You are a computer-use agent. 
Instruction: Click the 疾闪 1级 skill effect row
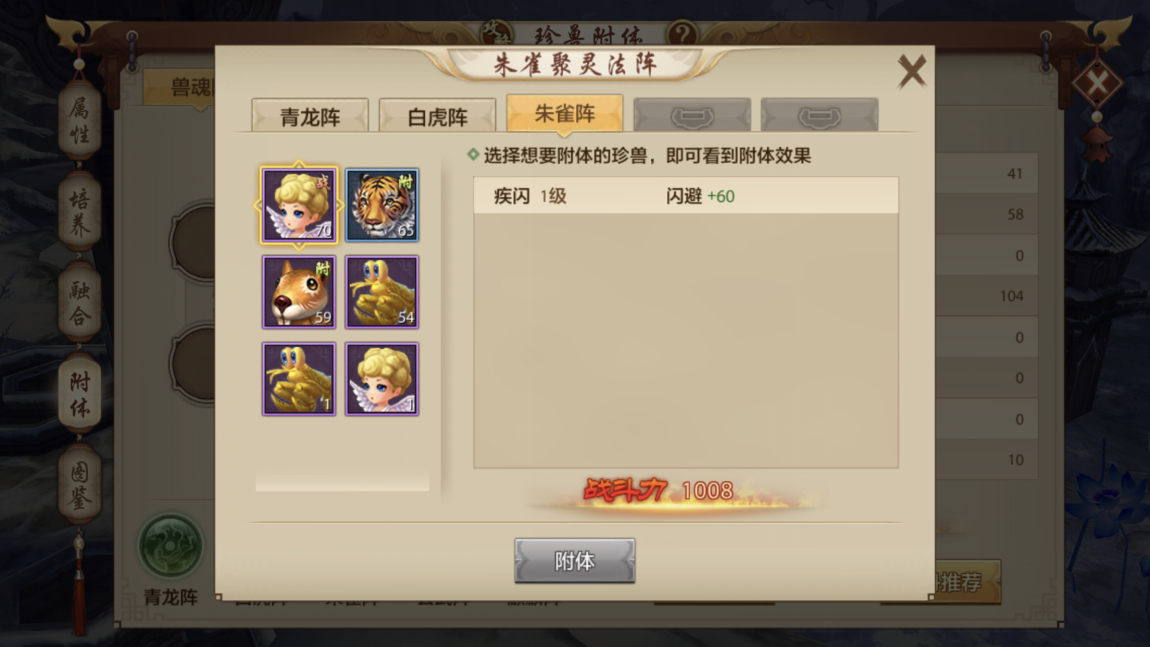coord(686,196)
